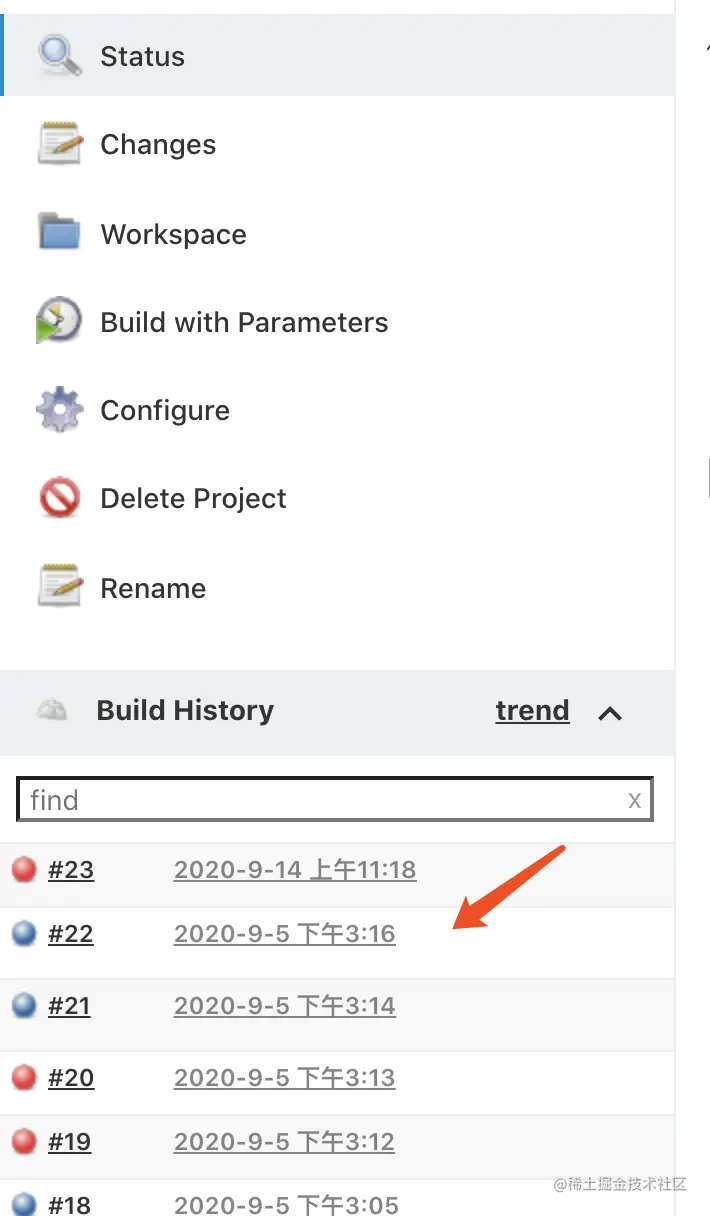Image resolution: width=710 pixels, height=1216 pixels.
Task: Focus the build history find field
Action: [x=320, y=800]
